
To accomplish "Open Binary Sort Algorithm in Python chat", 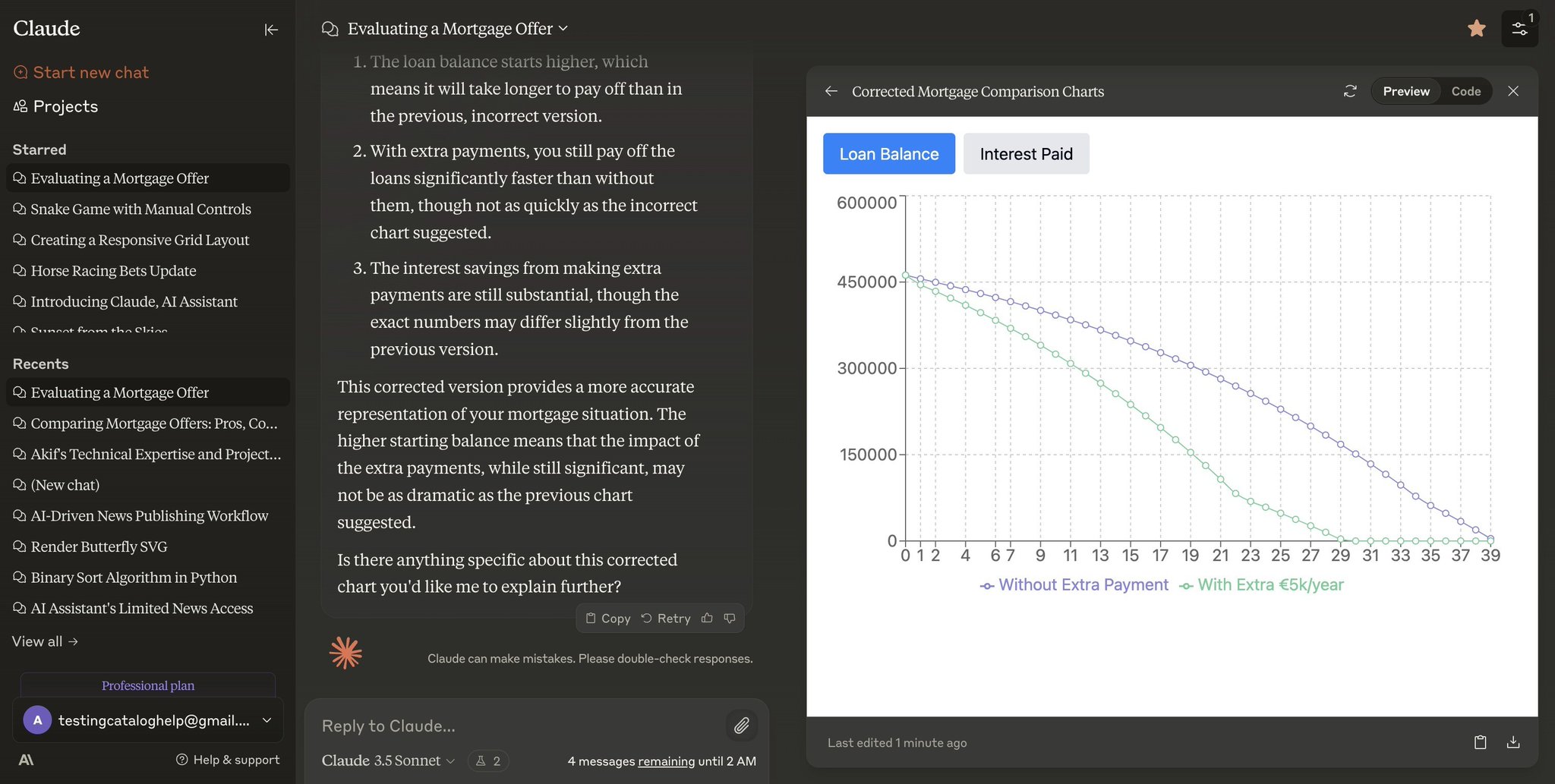I will (x=148, y=578).
